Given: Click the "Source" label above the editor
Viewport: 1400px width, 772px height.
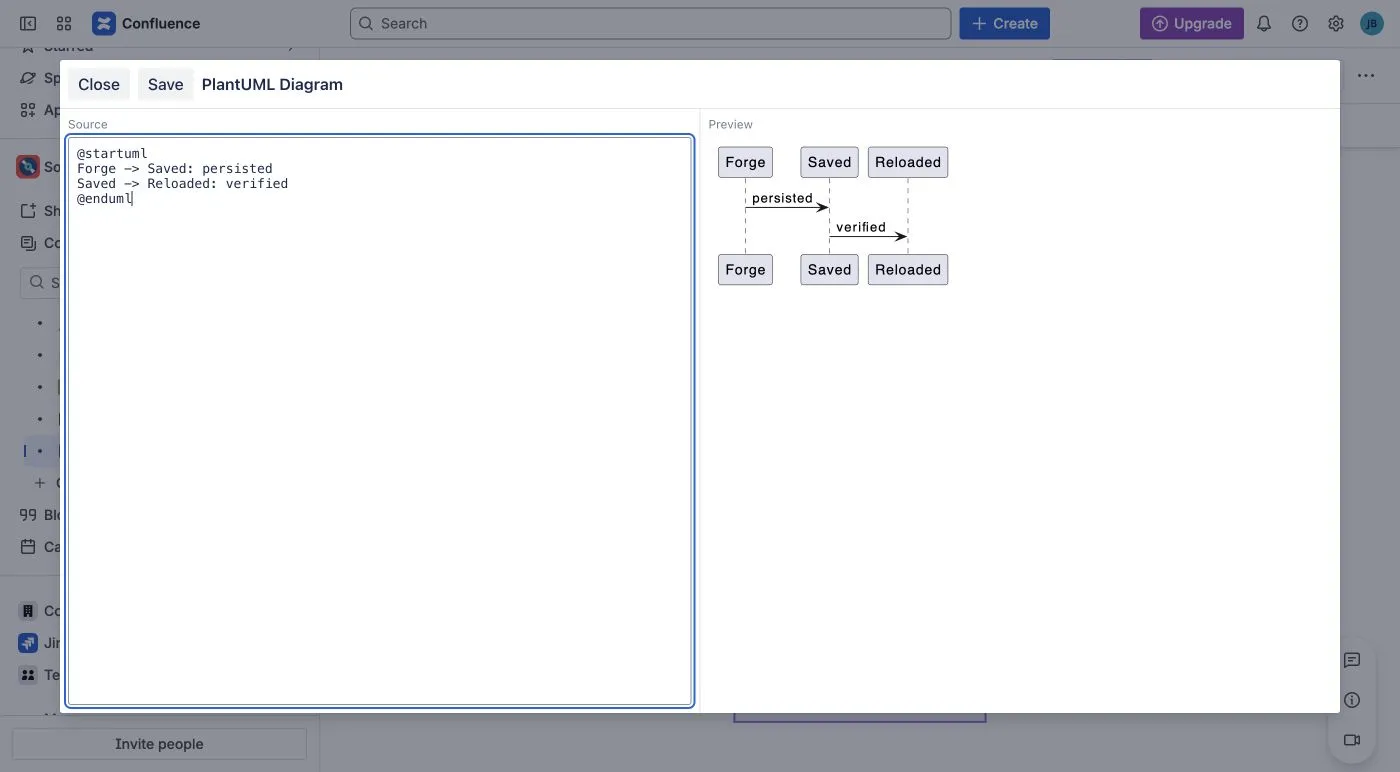Looking at the screenshot, I should click(88, 124).
